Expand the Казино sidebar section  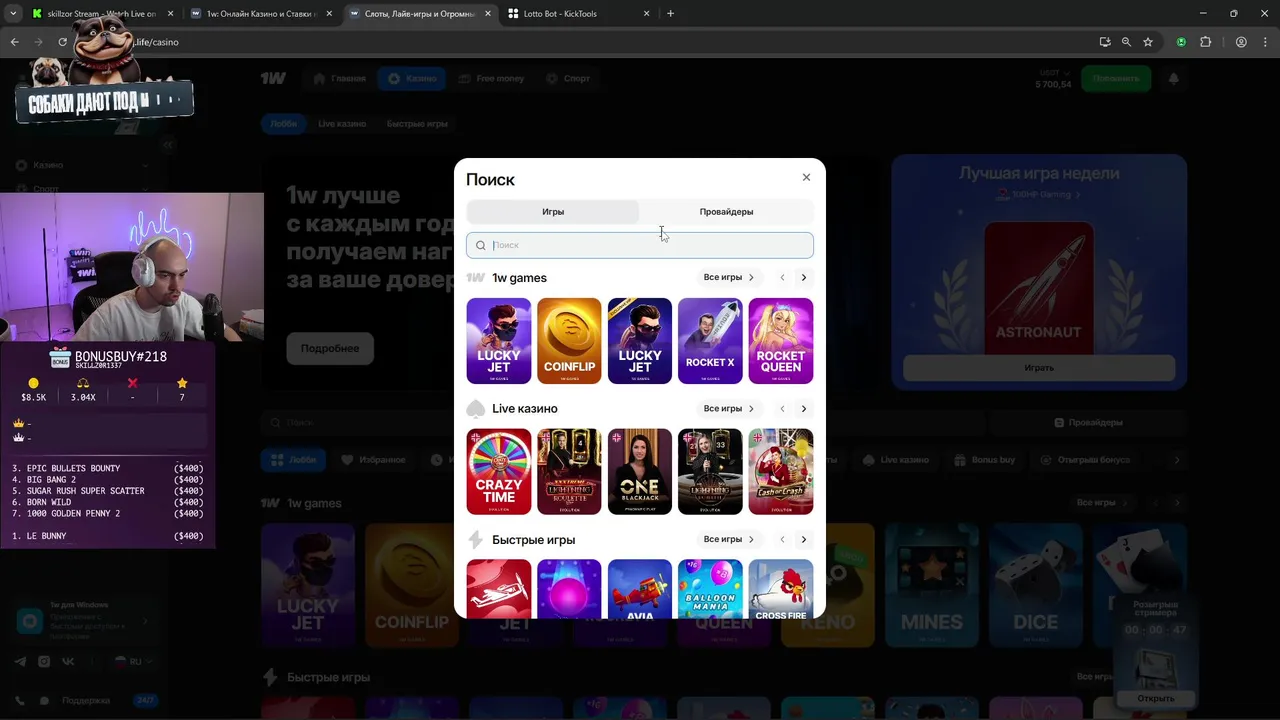coord(84,165)
